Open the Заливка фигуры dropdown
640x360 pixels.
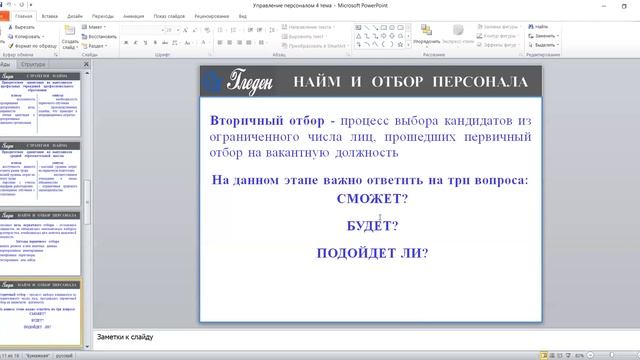pos(499,27)
